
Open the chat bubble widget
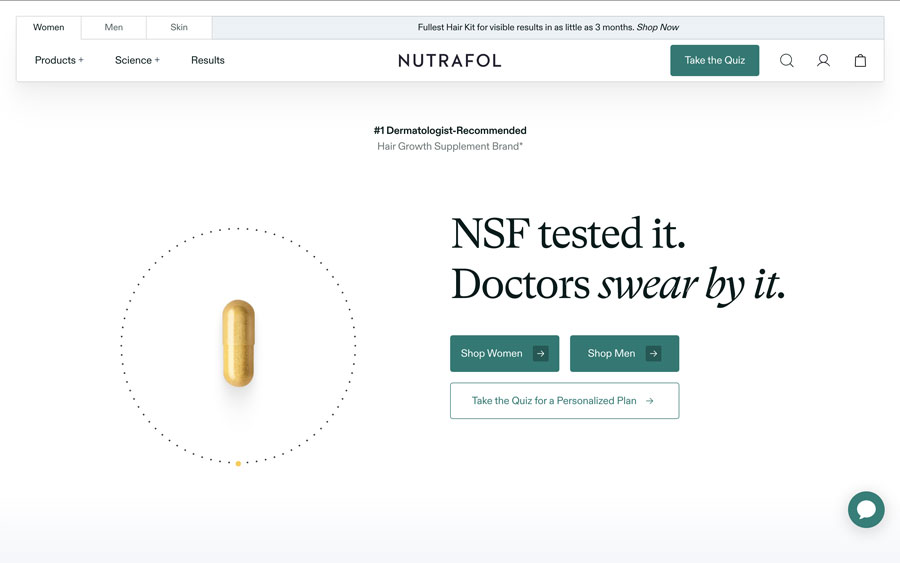point(866,509)
